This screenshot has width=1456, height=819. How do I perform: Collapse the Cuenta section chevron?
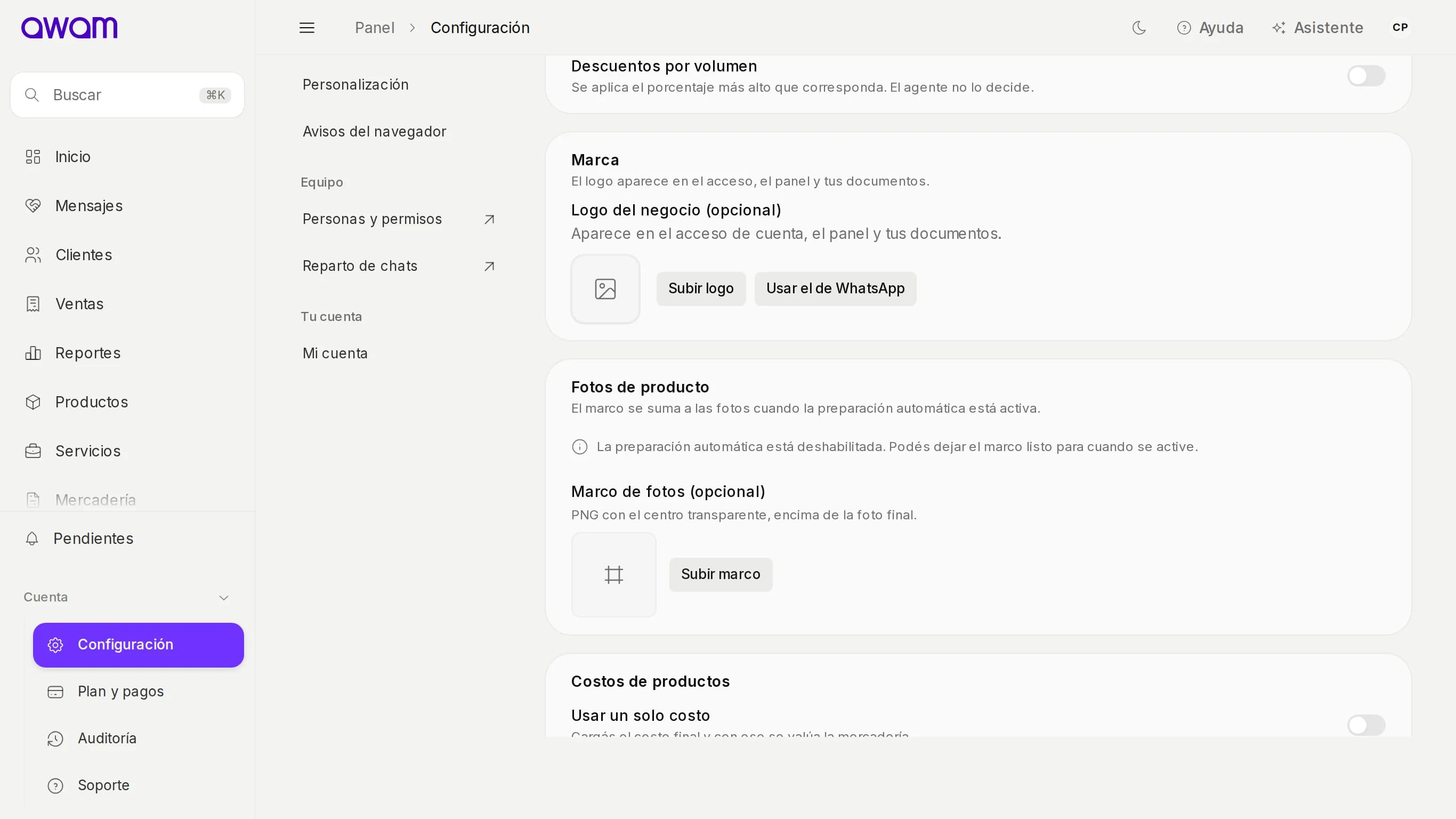[224, 598]
